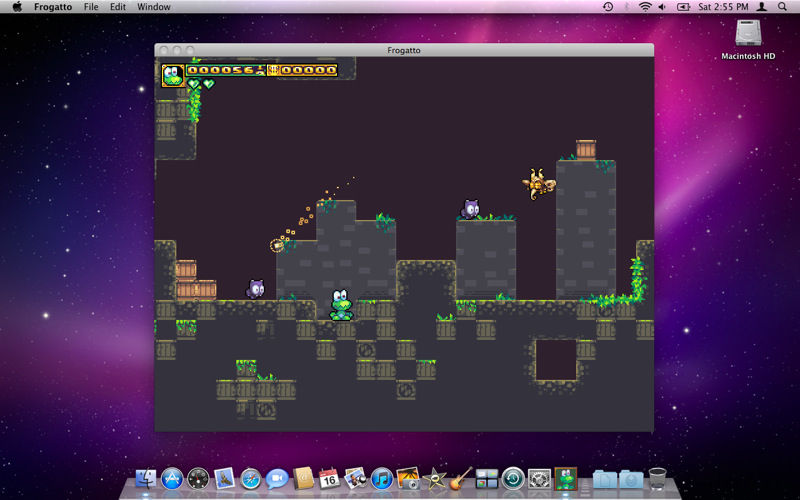
Task: Click the spinning gold coin in the game
Action: click(x=277, y=245)
